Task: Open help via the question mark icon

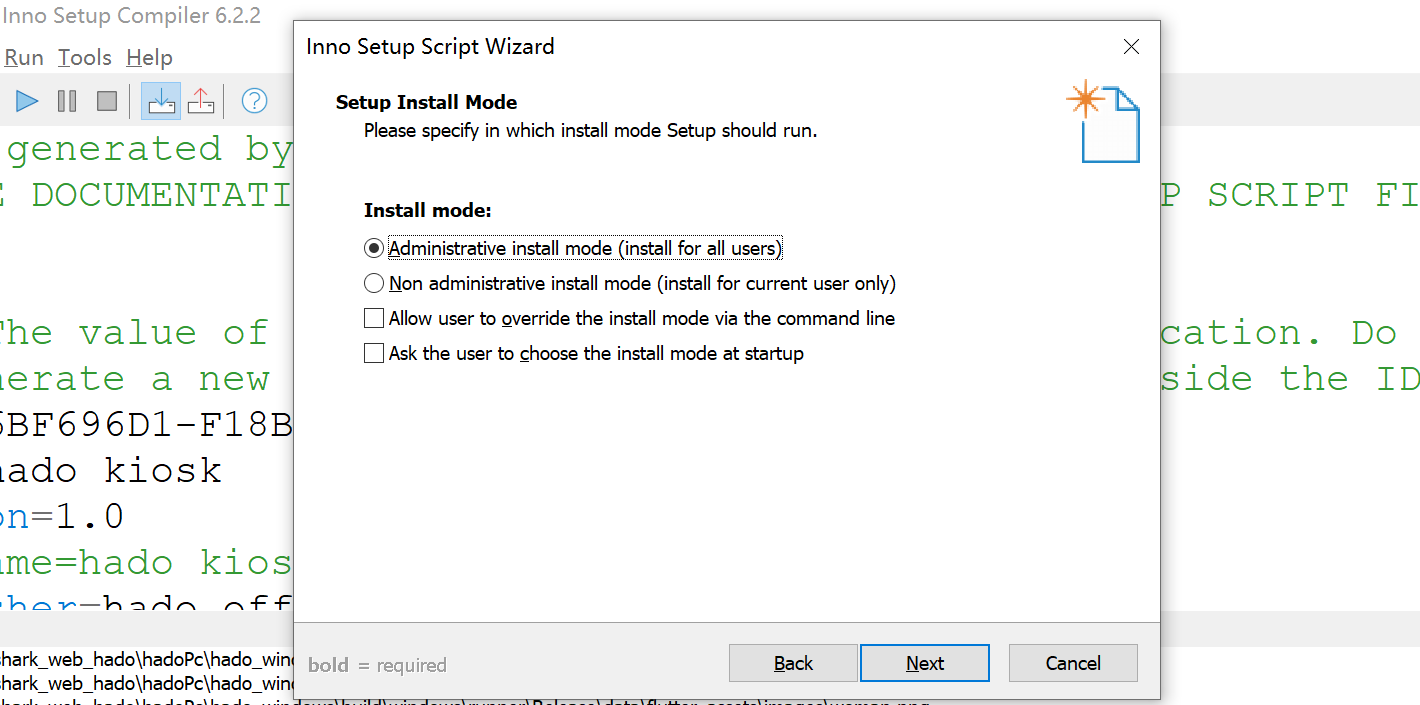Action: click(x=253, y=100)
